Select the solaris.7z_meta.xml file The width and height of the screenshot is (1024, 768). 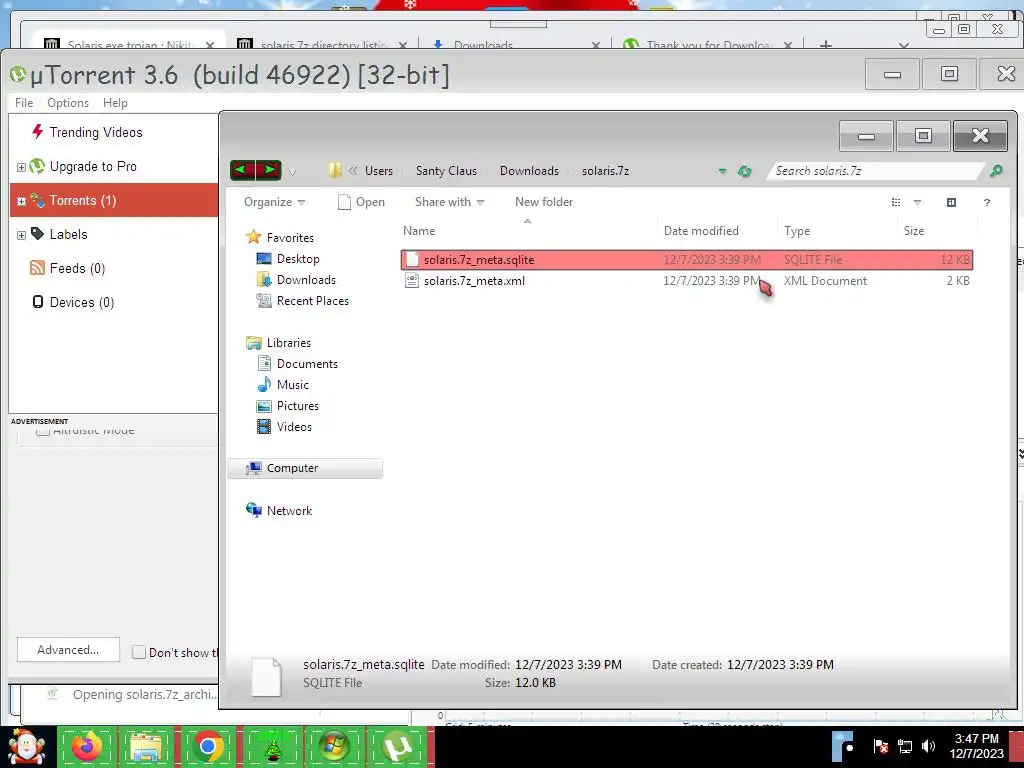687,281
